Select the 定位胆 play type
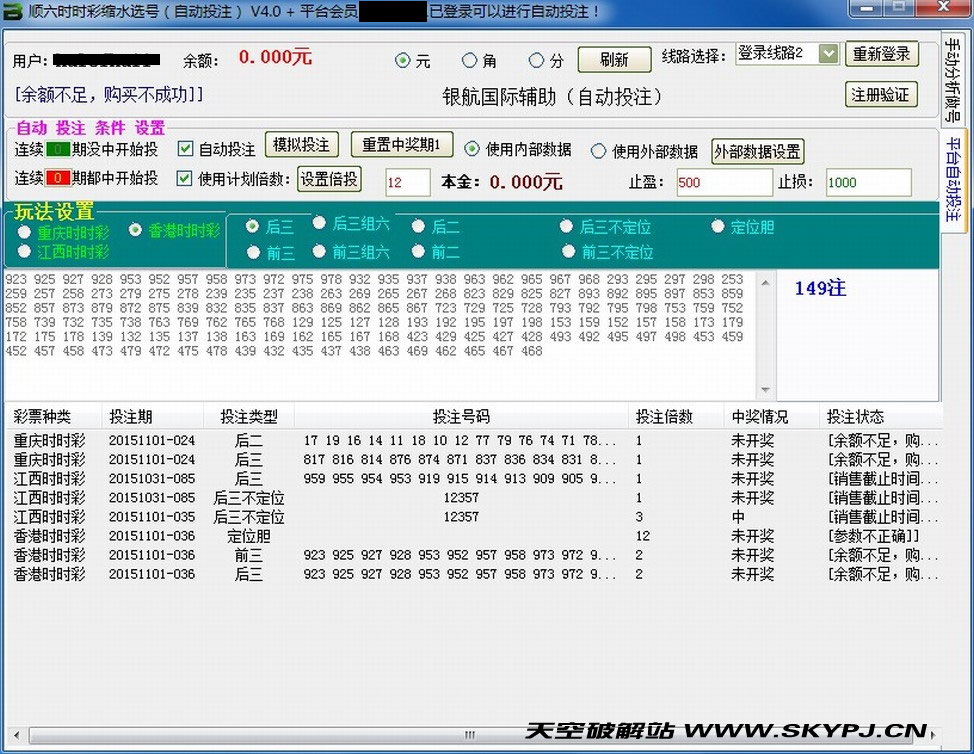The height and width of the screenshot is (754, 974). tap(717, 227)
